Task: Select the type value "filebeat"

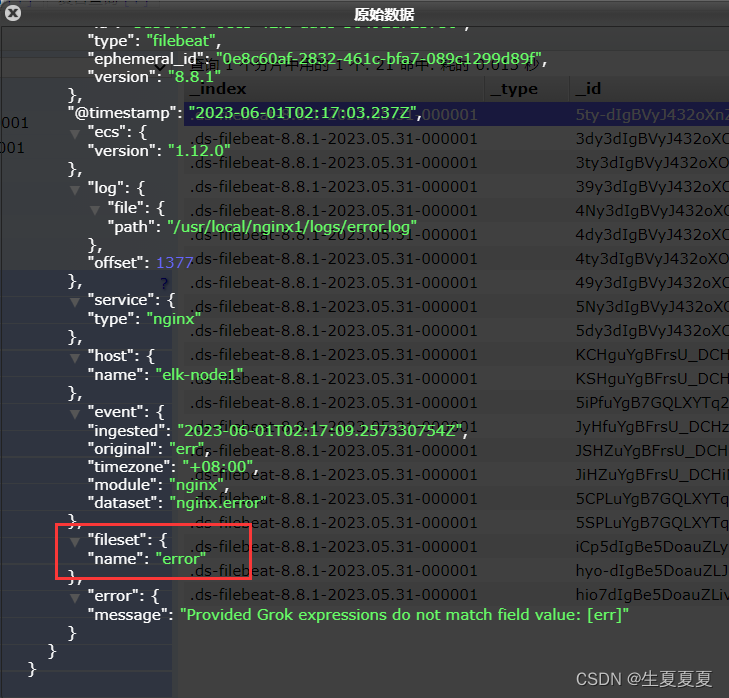Action: pyautogui.click(x=181, y=41)
